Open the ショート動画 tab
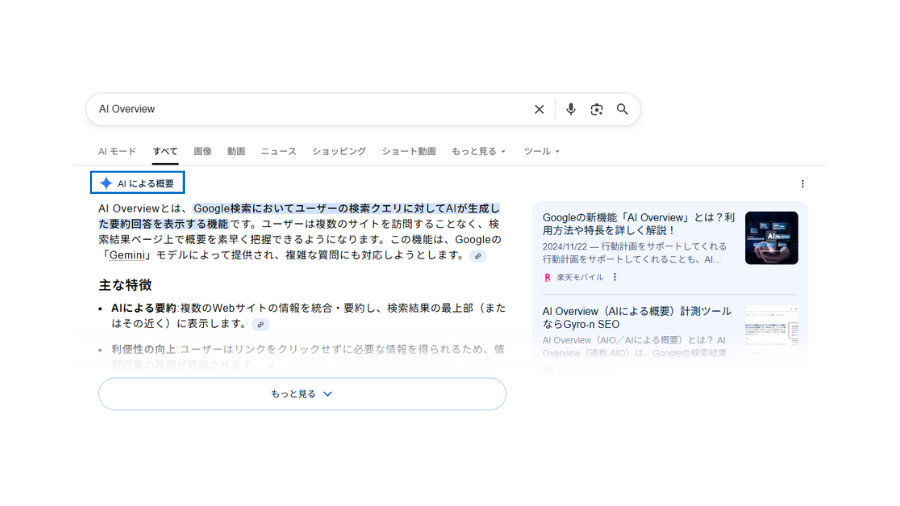The height and width of the screenshot is (506, 900). pyautogui.click(x=408, y=152)
